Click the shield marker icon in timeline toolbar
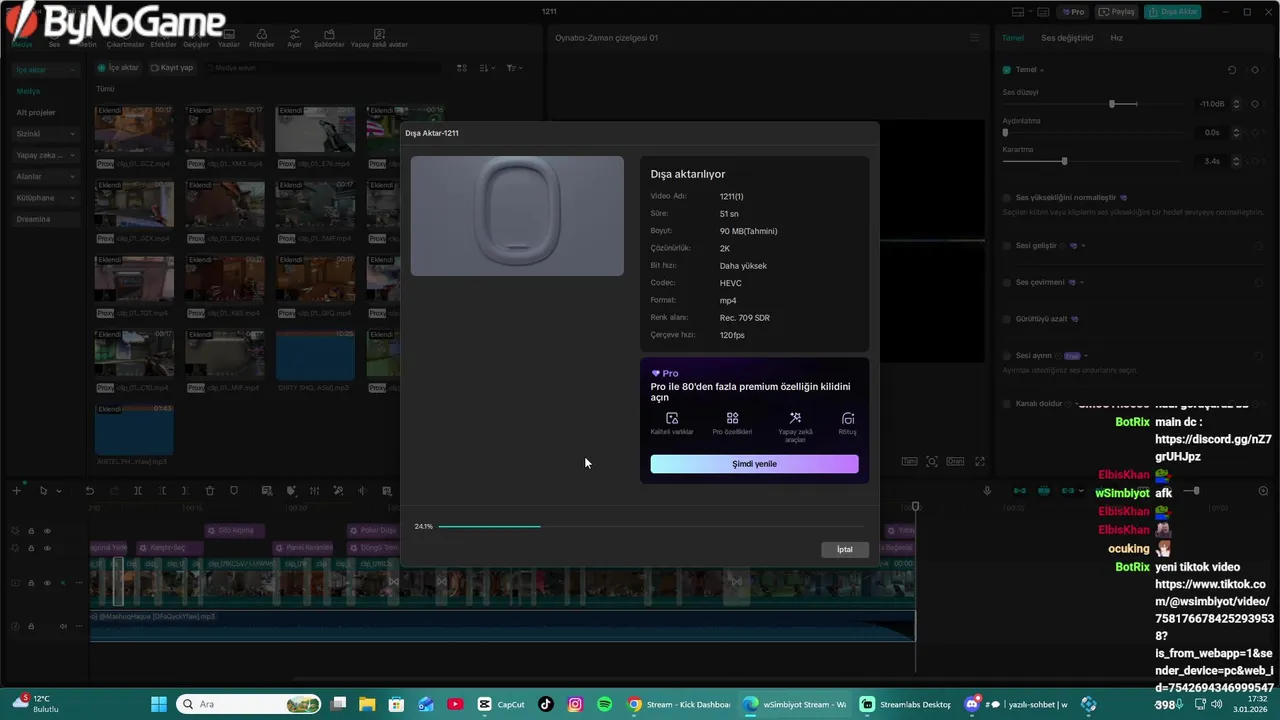This screenshot has height=720, width=1280. 234,491
